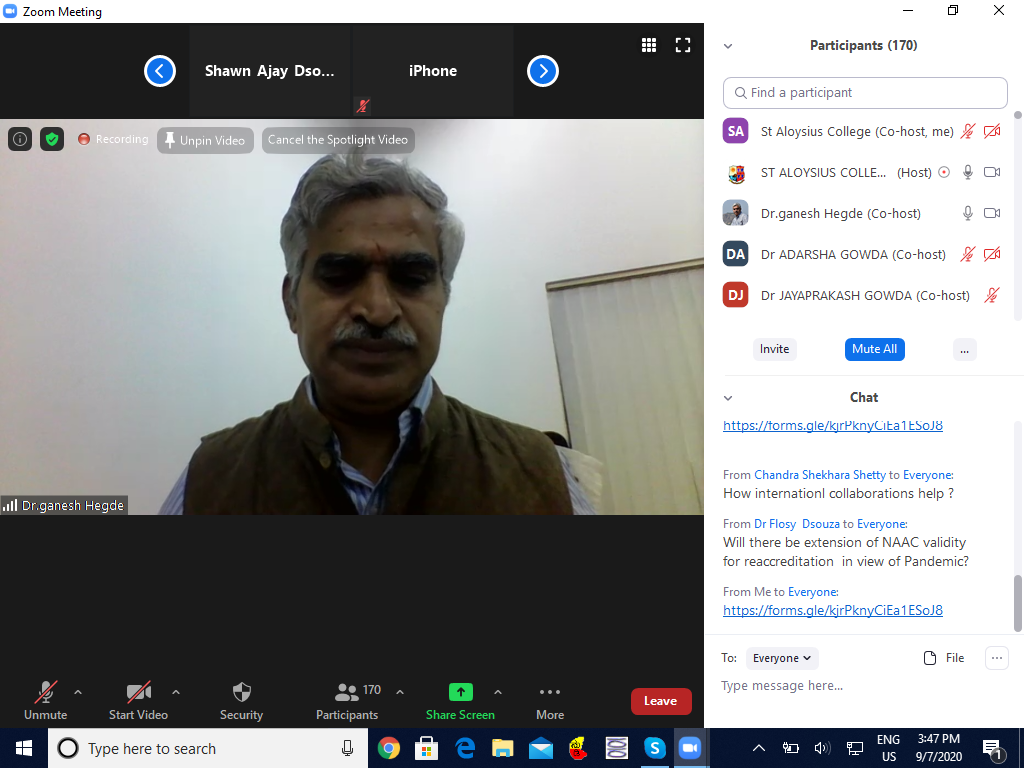
Task: Start Video in meeting toolbar
Action: tap(138, 701)
